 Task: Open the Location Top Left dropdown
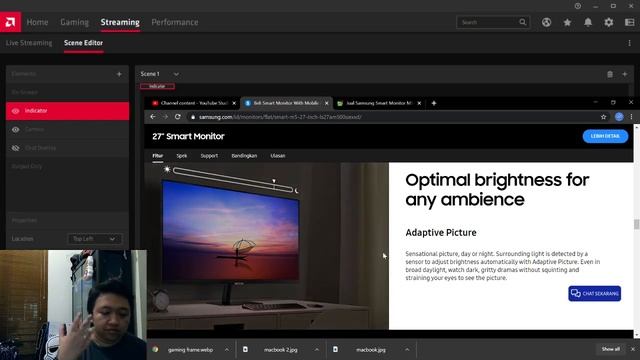coord(95,239)
